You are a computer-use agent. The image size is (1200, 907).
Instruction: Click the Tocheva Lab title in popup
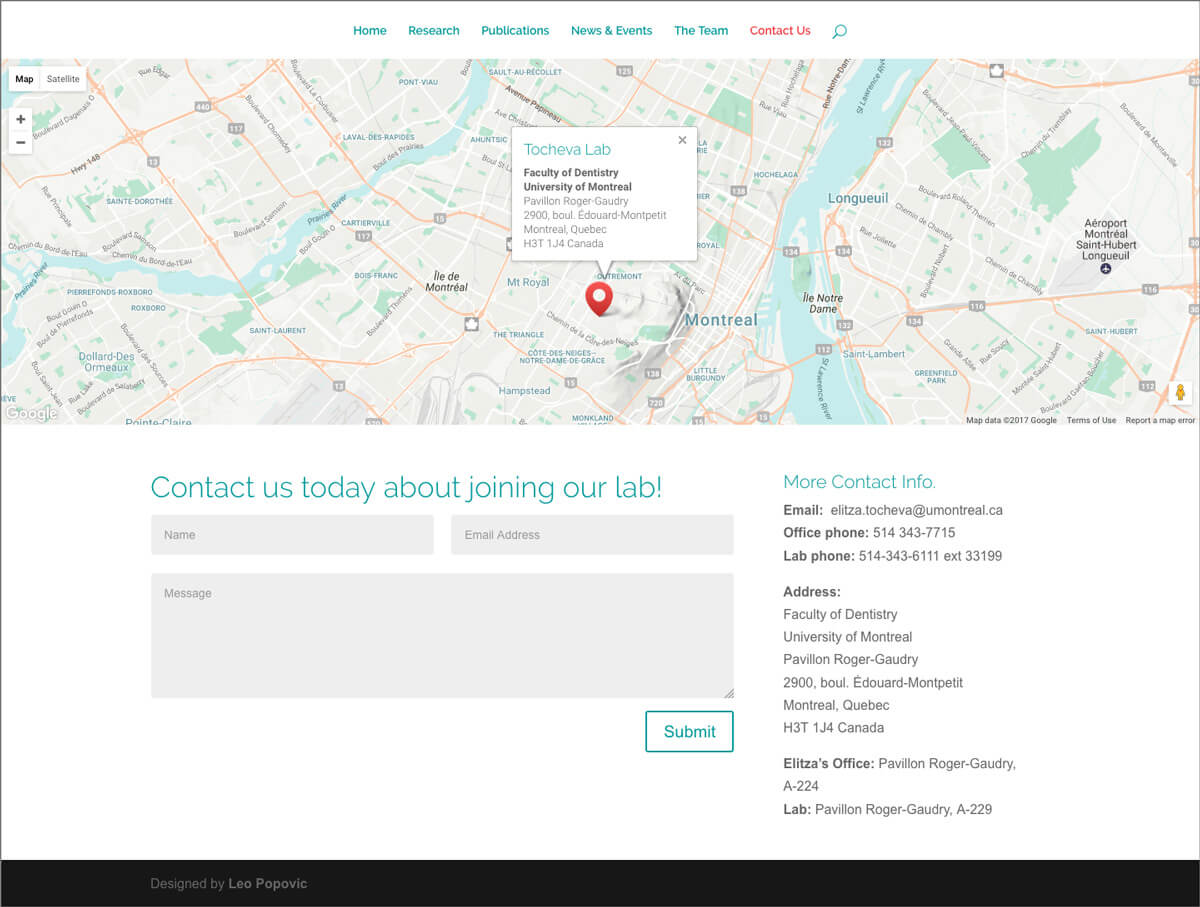567,149
